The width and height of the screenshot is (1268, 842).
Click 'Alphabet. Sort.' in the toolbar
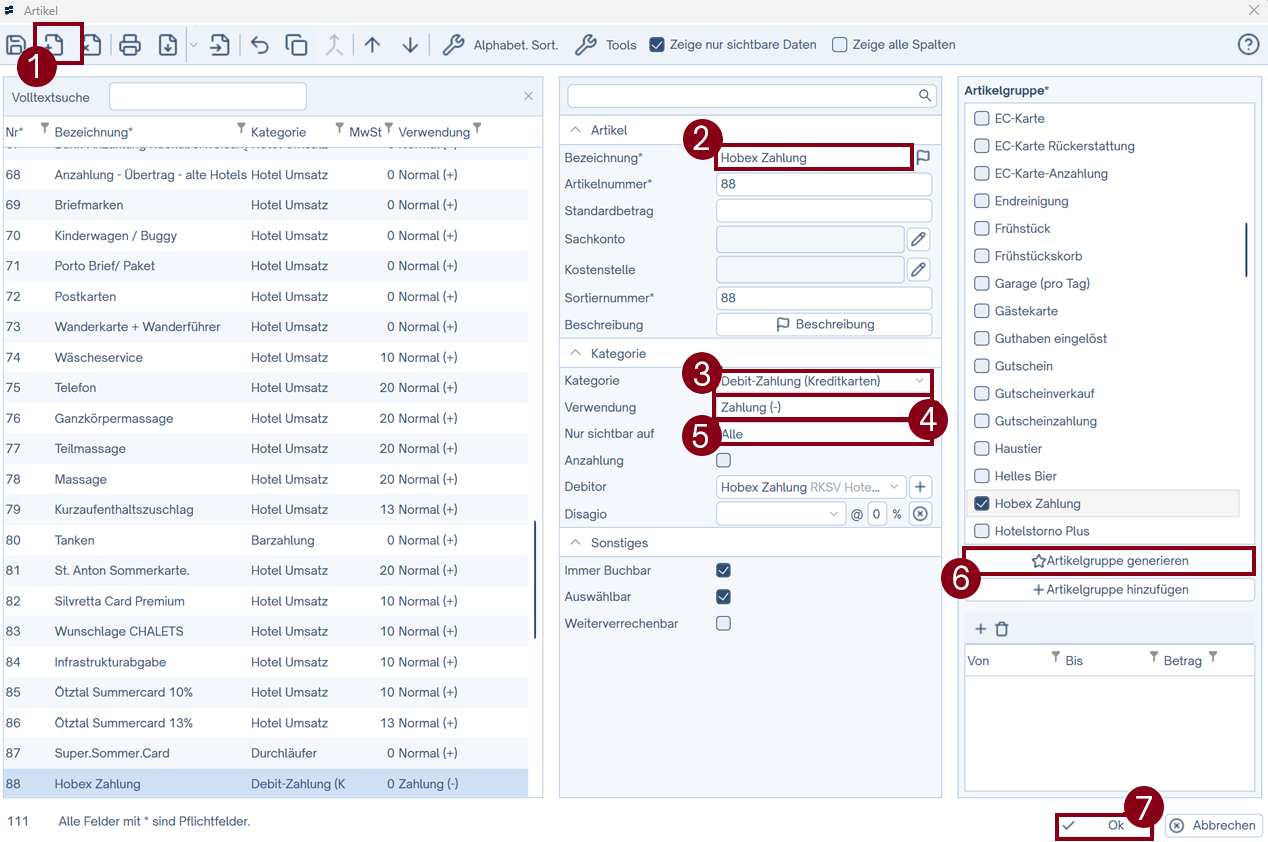pos(501,45)
